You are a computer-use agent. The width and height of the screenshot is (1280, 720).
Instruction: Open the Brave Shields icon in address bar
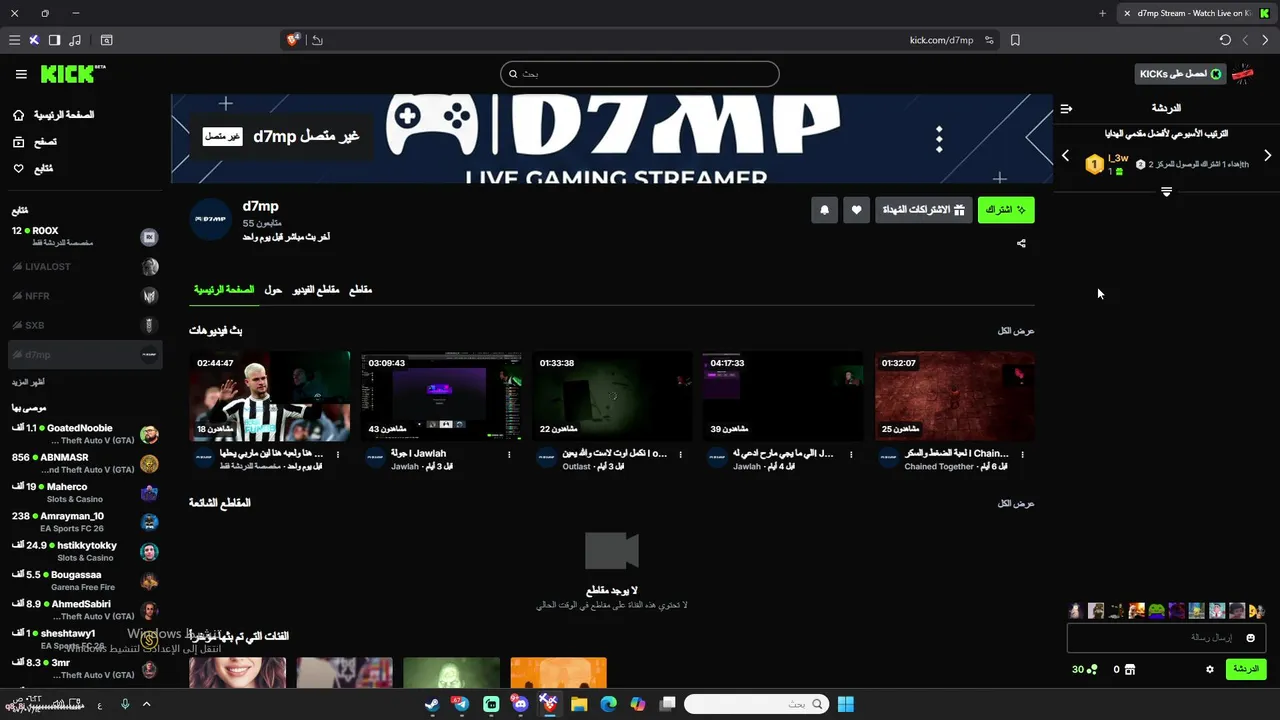click(x=293, y=40)
